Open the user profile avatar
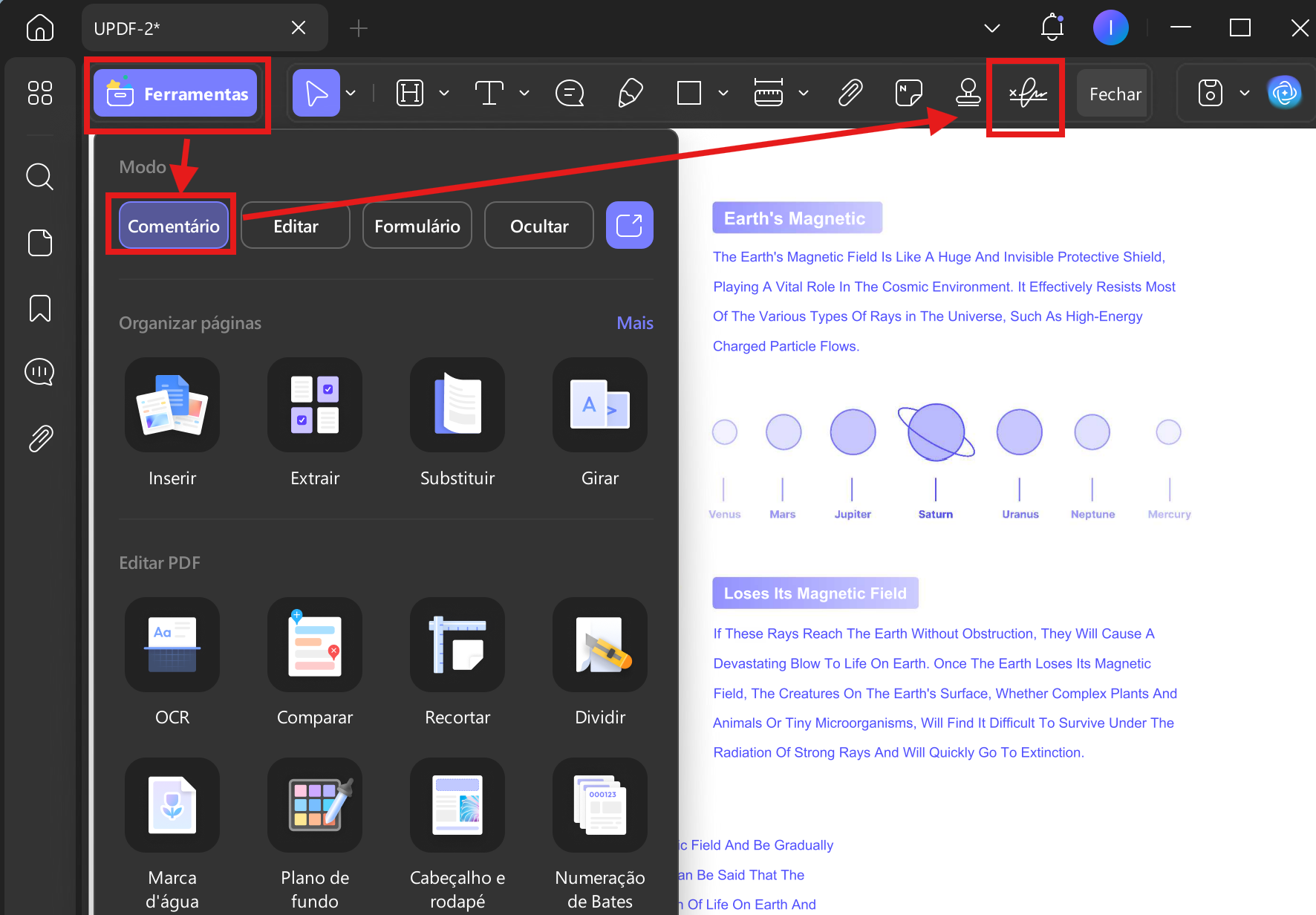This screenshot has width=1316, height=915. pyautogui.click(x=1111, y=28)
